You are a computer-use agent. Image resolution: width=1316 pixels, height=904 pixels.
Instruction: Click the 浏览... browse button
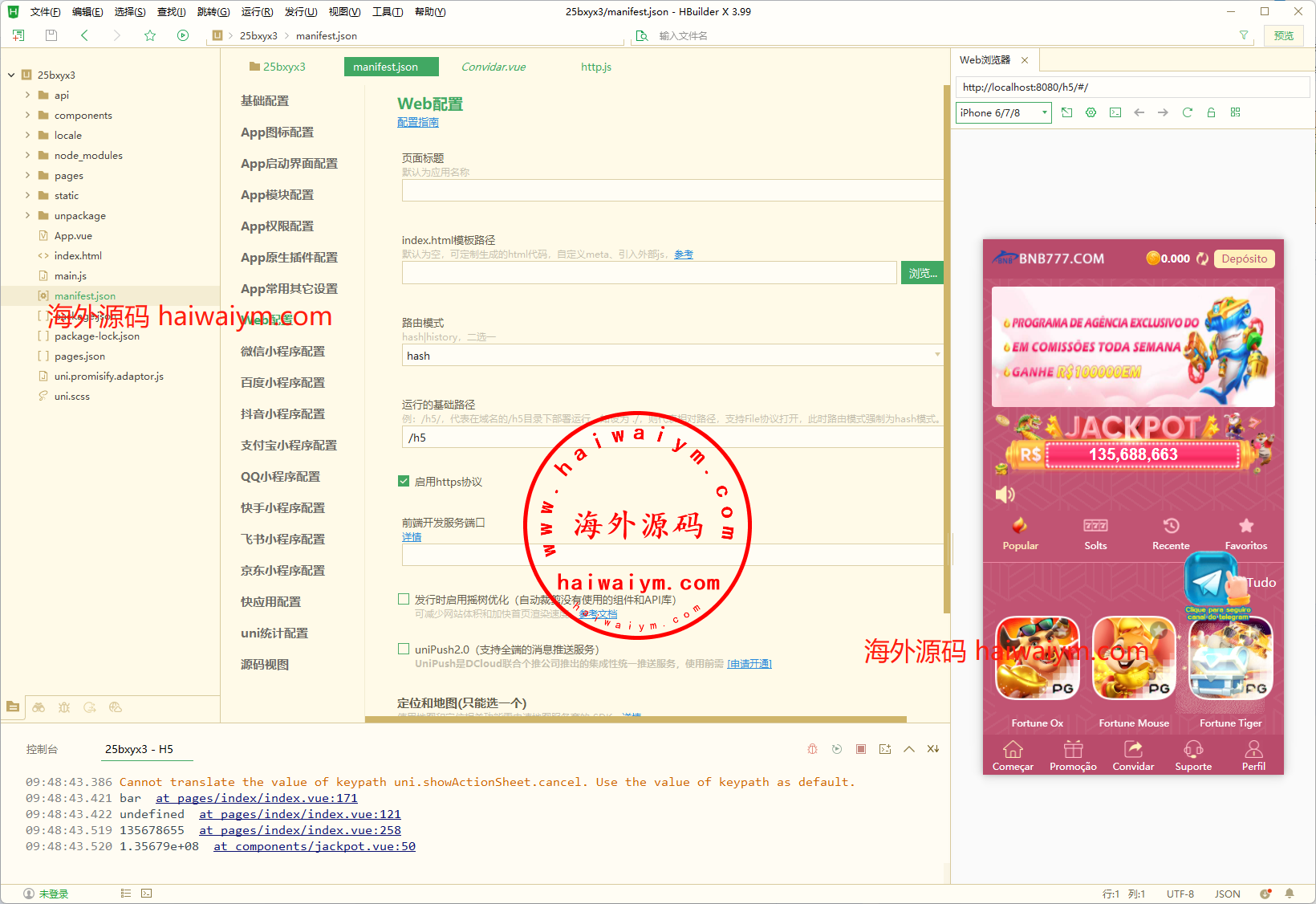point(922,273)
